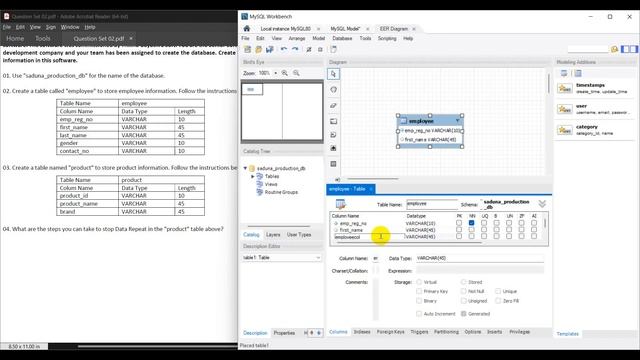Click the user template icon
640x360 pixels.
click(565, 109)
